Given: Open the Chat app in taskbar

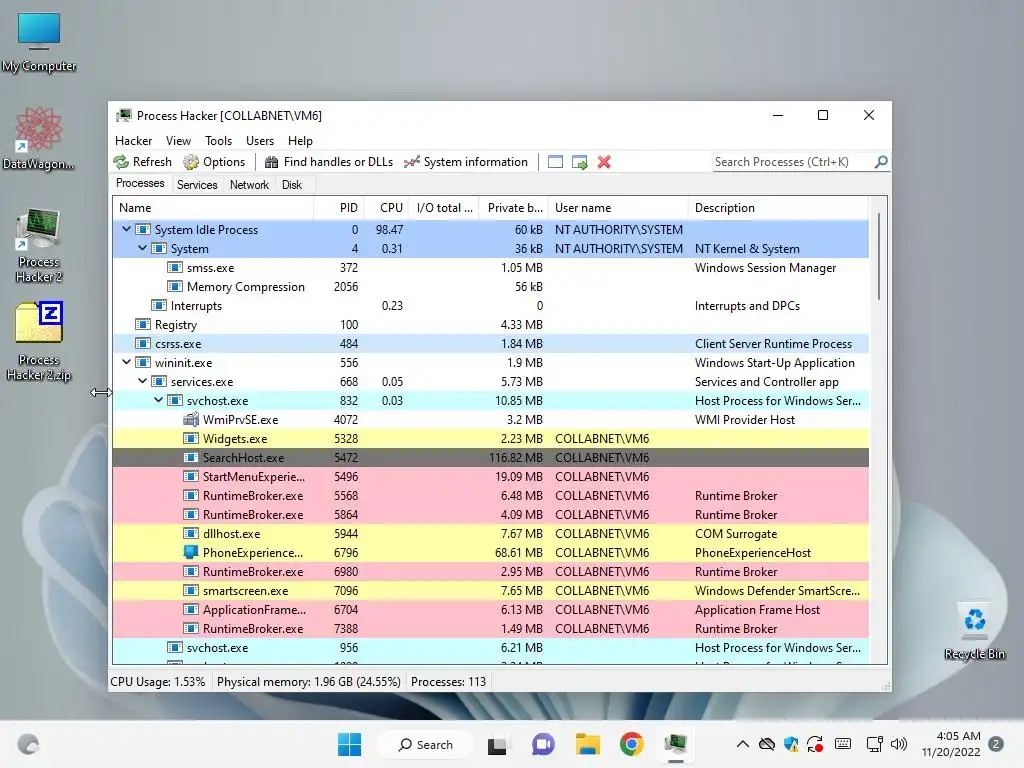Looking at the screenshot, I should 543,744.
